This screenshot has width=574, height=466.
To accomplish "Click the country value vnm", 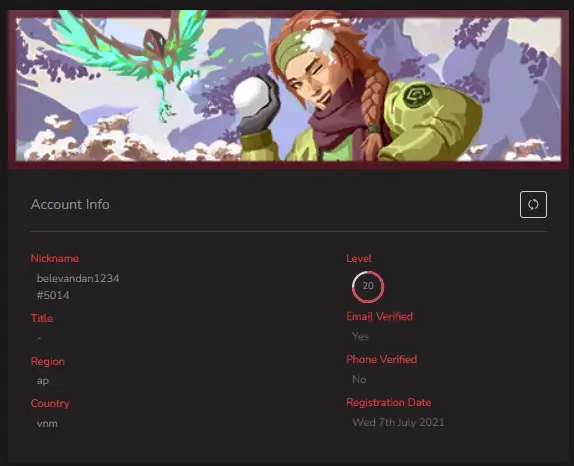I will coord(47,424).
